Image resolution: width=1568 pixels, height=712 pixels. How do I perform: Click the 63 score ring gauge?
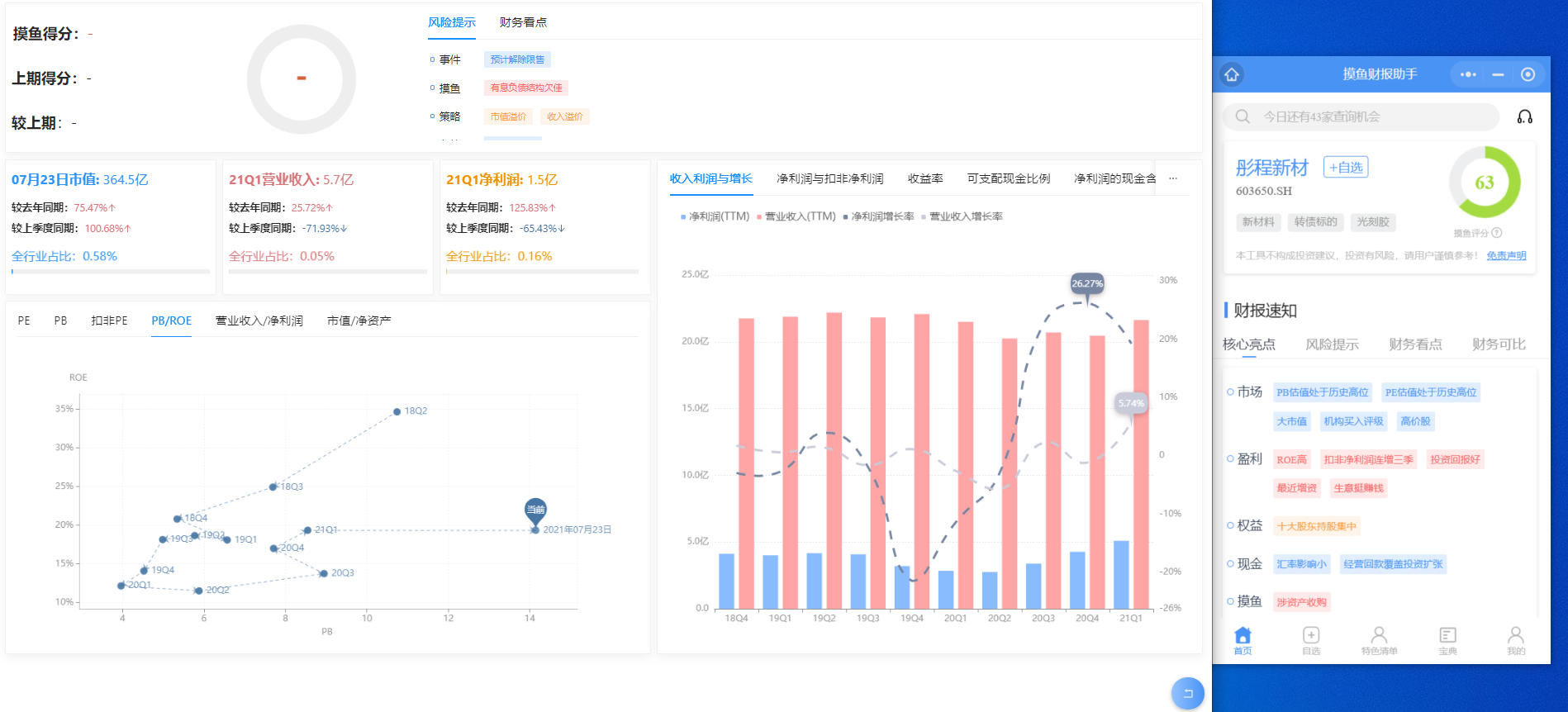click(1485, 183)
